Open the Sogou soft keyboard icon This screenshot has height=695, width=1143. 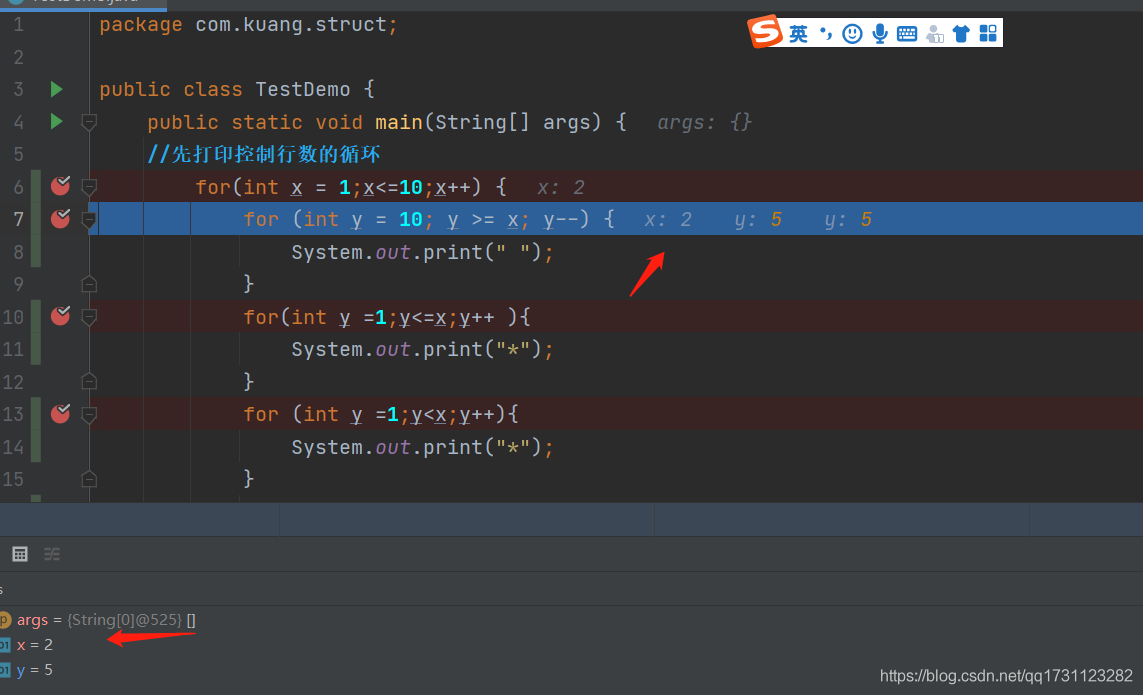(907, 34)
